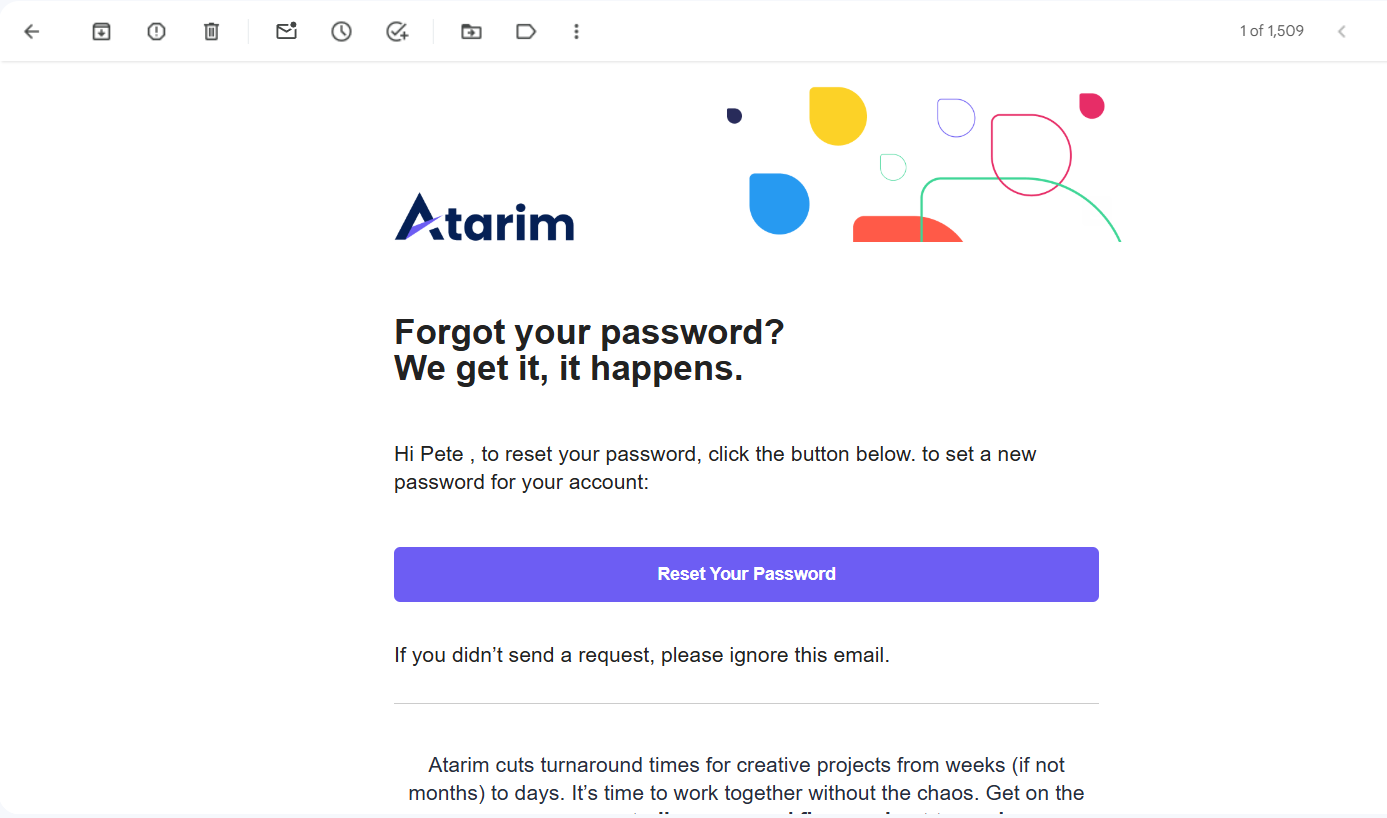Mark the email as unread
The width and height of the screenshot is (1387, 818).
287,32
